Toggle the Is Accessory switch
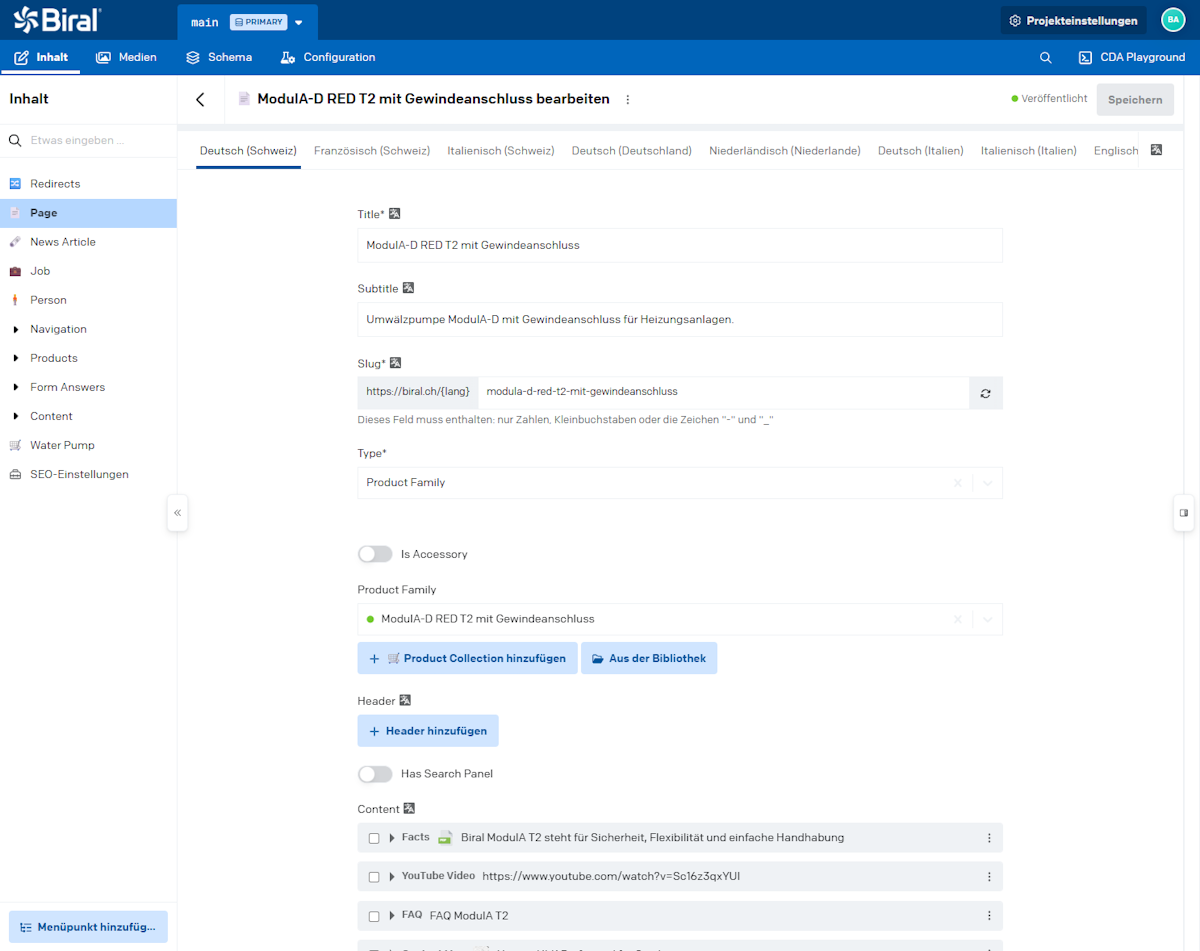The width and height of the screenshot is (1200, 951). 375,554
